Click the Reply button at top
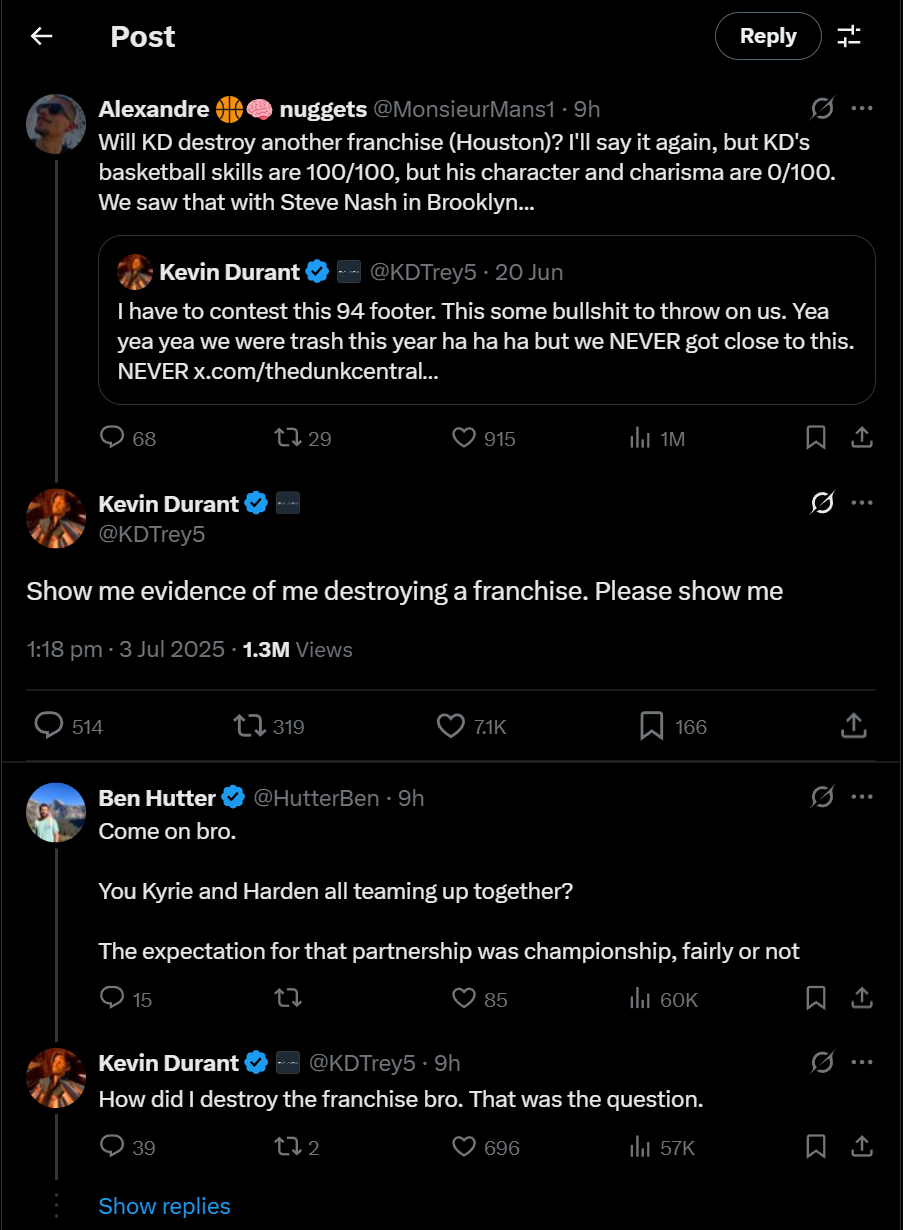The width and height of the screenshot is (903, 1230). pos(768,37)
